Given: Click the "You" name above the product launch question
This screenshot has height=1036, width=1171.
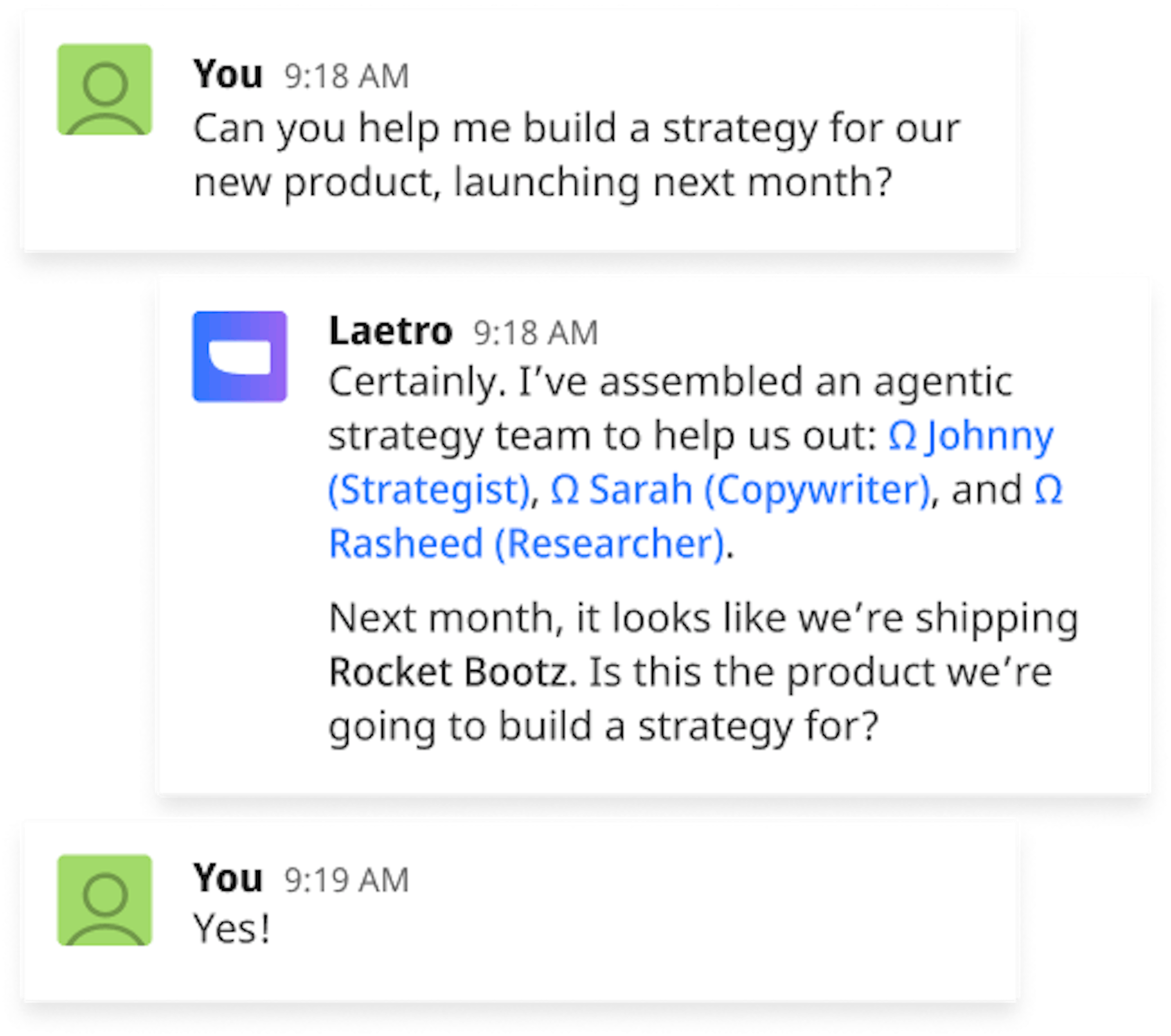Looking at the screenshot, I should [228, 74].
